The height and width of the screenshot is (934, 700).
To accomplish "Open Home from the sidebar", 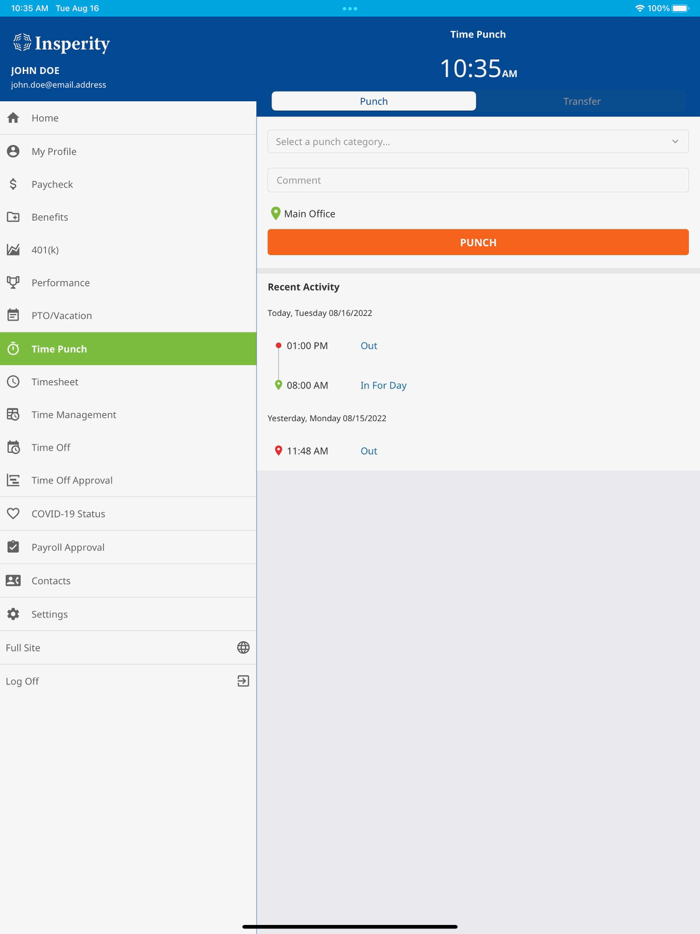I will pos(128,118).
